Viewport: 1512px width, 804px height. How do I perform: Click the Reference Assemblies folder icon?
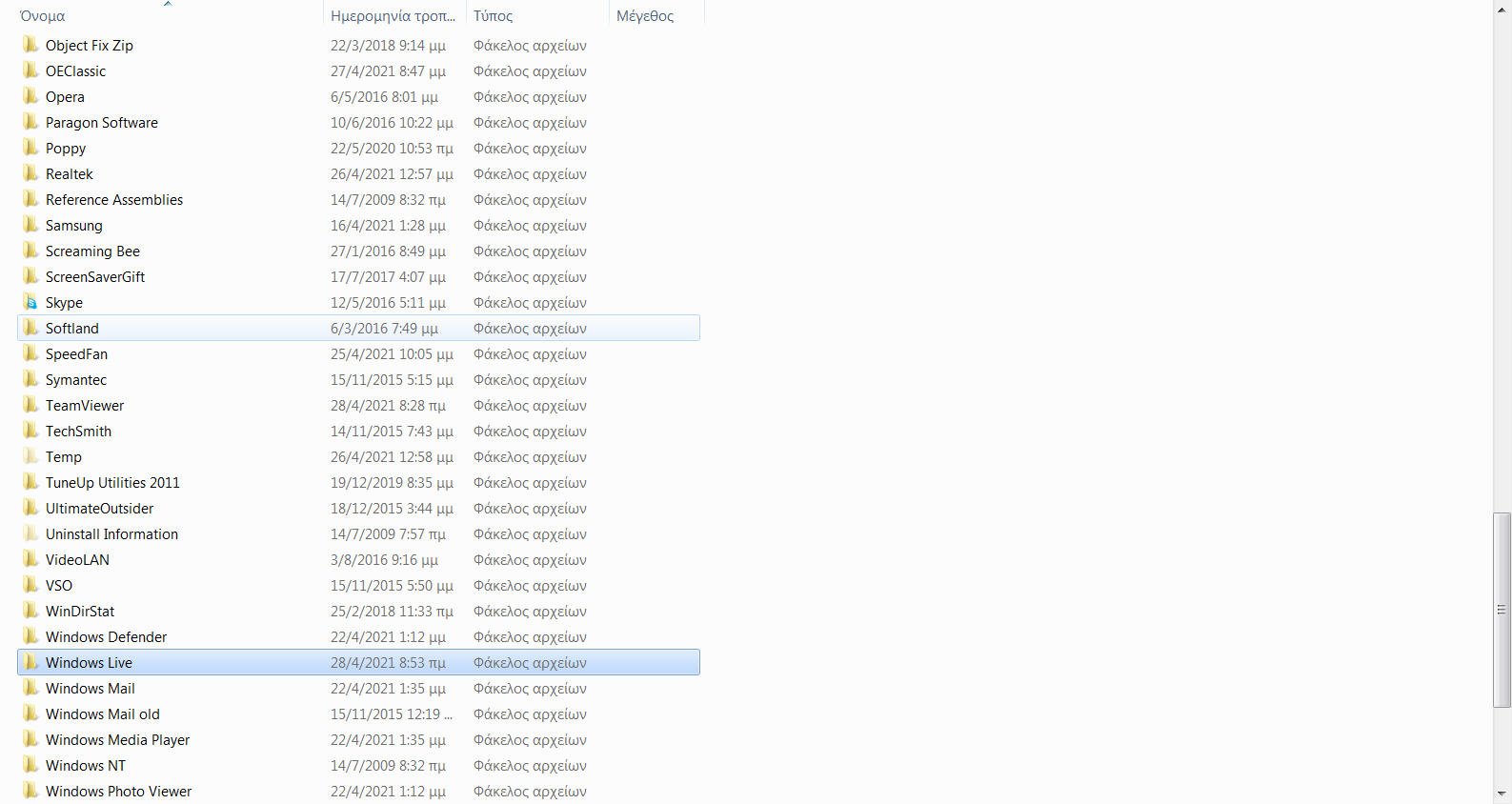tap(31, 199)
